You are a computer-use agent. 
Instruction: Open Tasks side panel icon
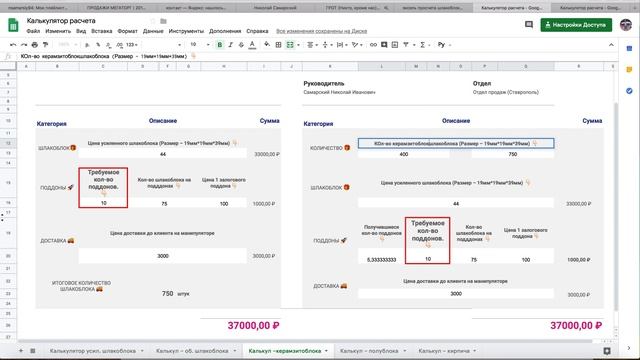pyautogui.click(x=629, y=91)
